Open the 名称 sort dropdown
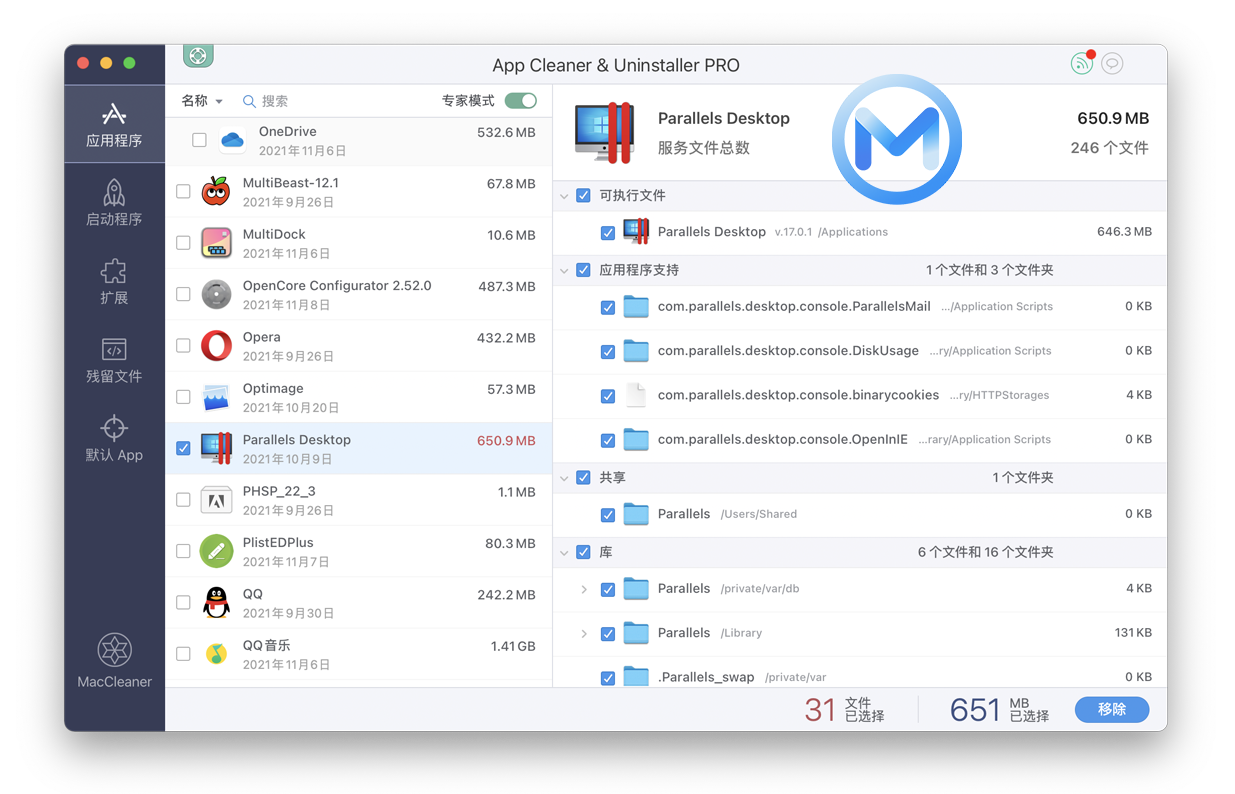Screen dimensions: 1235x794 tap(202, 101)
